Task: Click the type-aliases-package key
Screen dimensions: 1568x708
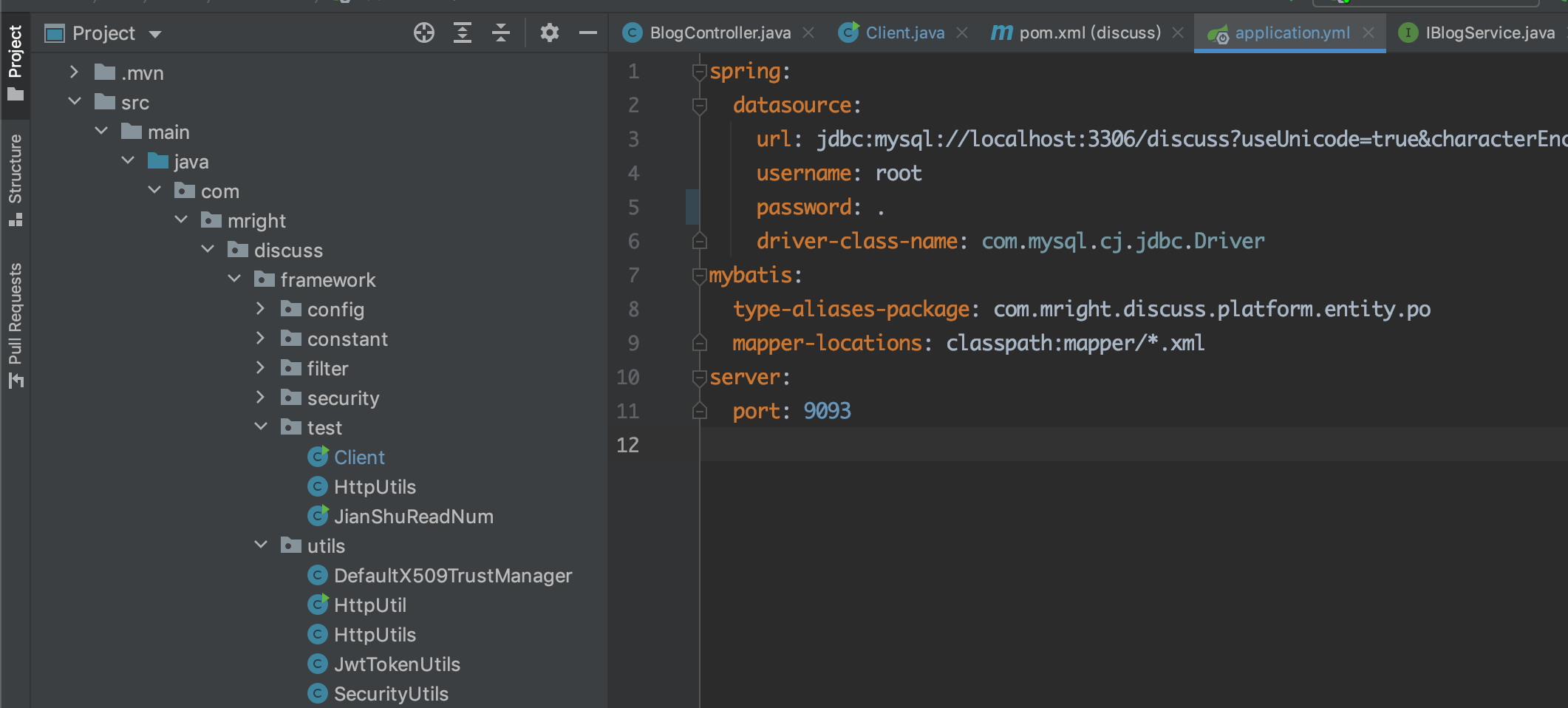Action: coord(851,310)
